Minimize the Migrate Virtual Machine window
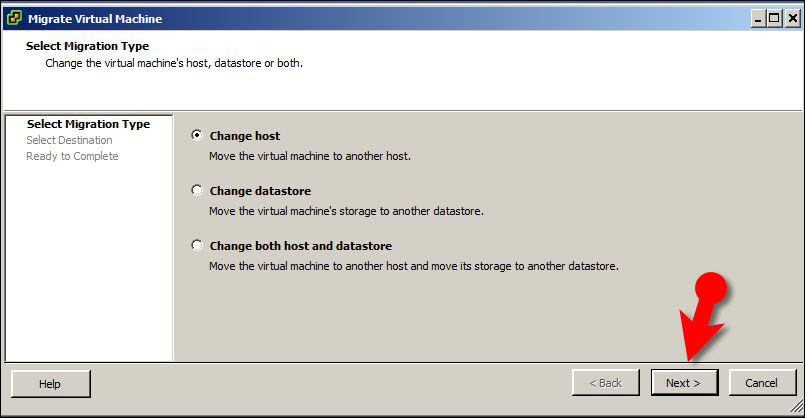The image size is (805, 418). pos(758,19)
